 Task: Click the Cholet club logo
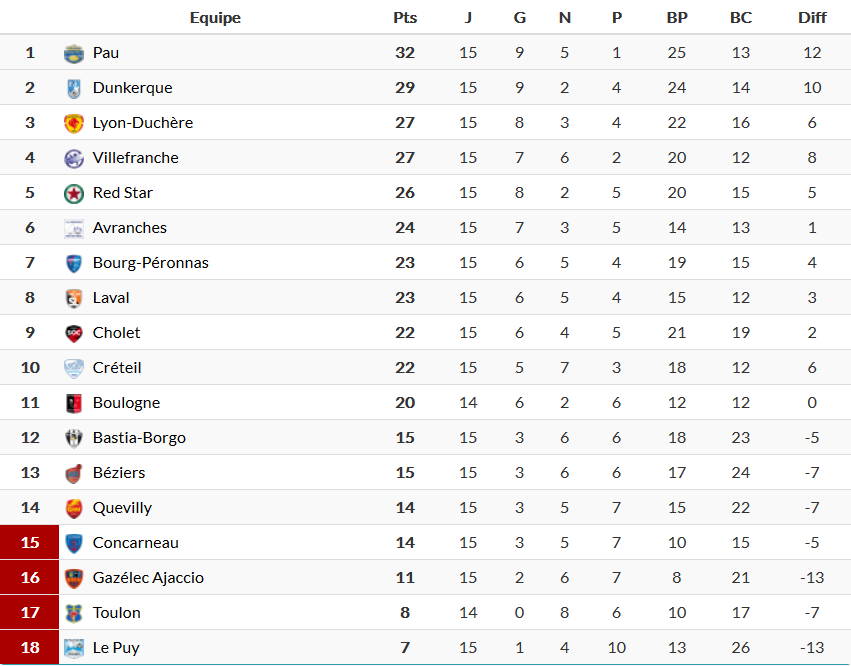pos(74,333)
